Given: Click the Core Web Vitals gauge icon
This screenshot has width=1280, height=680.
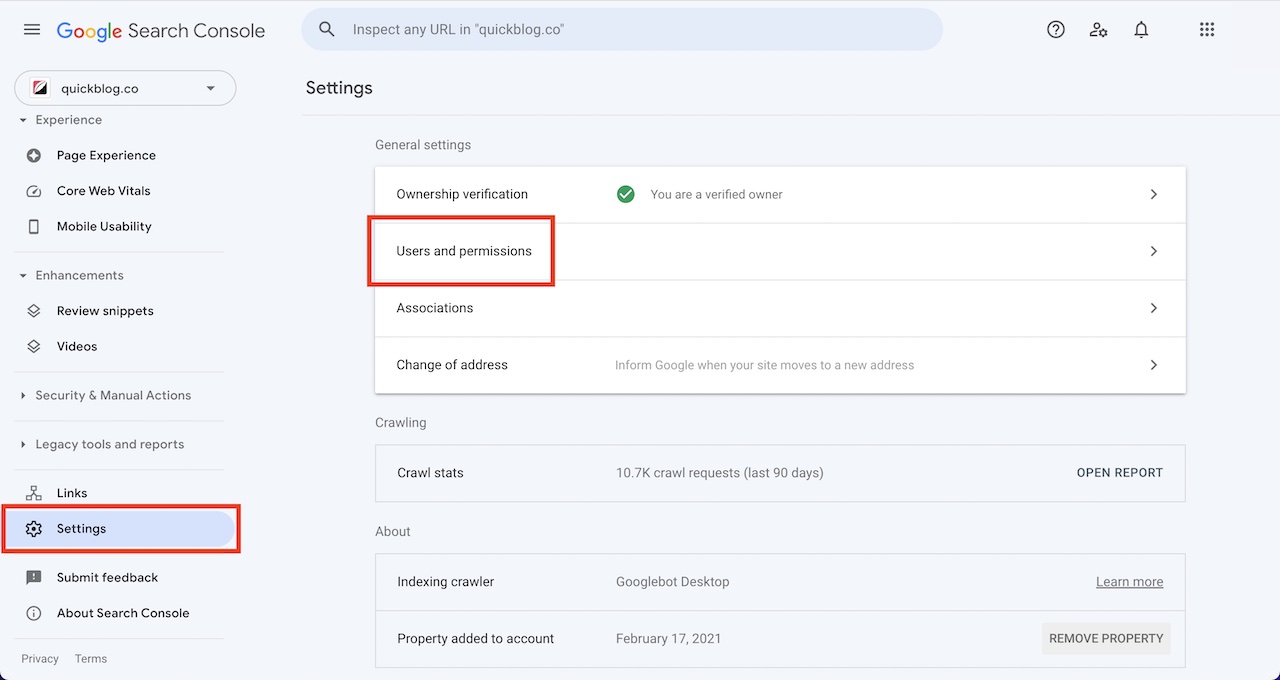Looking at the screenshot, I should click(x=34, y=191).
